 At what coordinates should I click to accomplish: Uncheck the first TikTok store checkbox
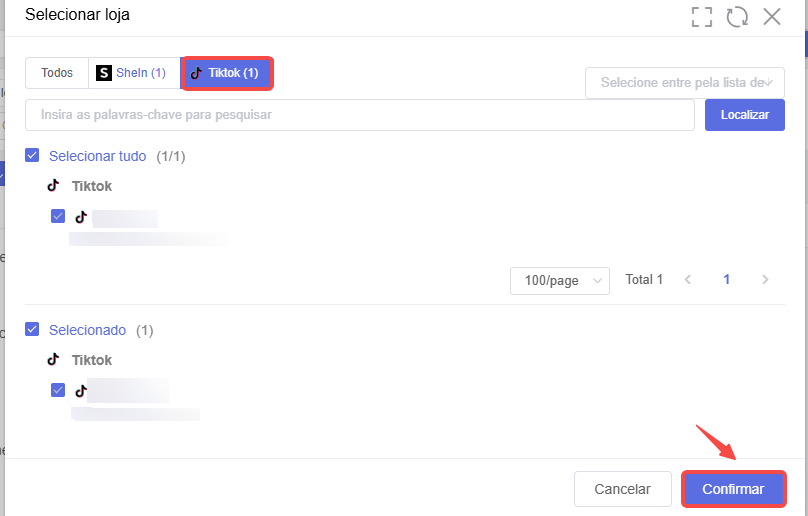point(58,216)
